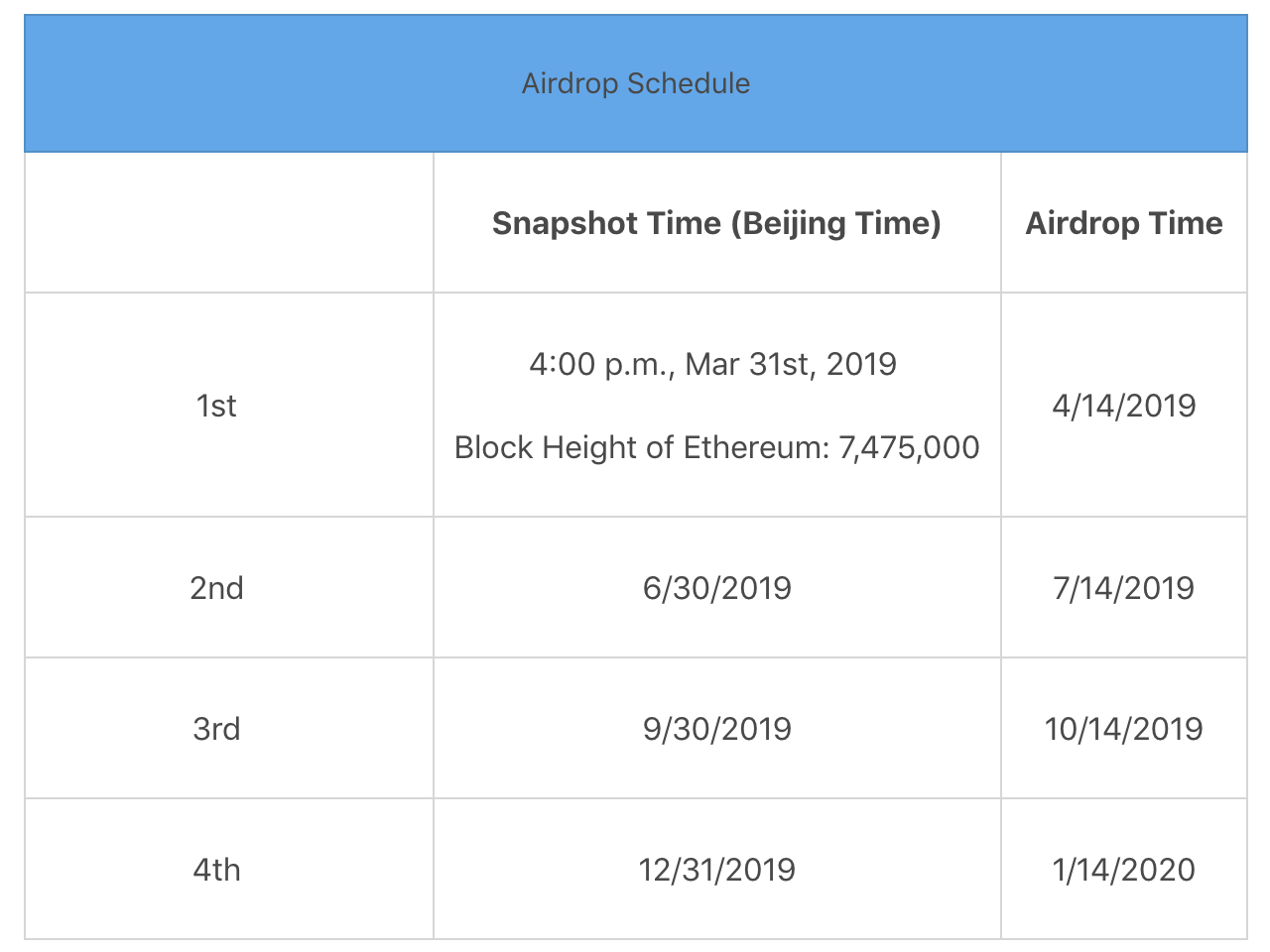
Task: Click the Mar 31st, 2019 date text
Action: (791, 364)
